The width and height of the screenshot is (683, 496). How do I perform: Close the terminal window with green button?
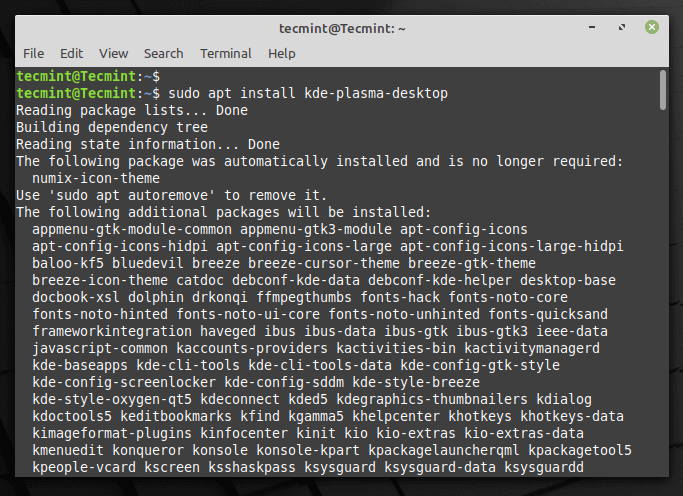point(652,27)
